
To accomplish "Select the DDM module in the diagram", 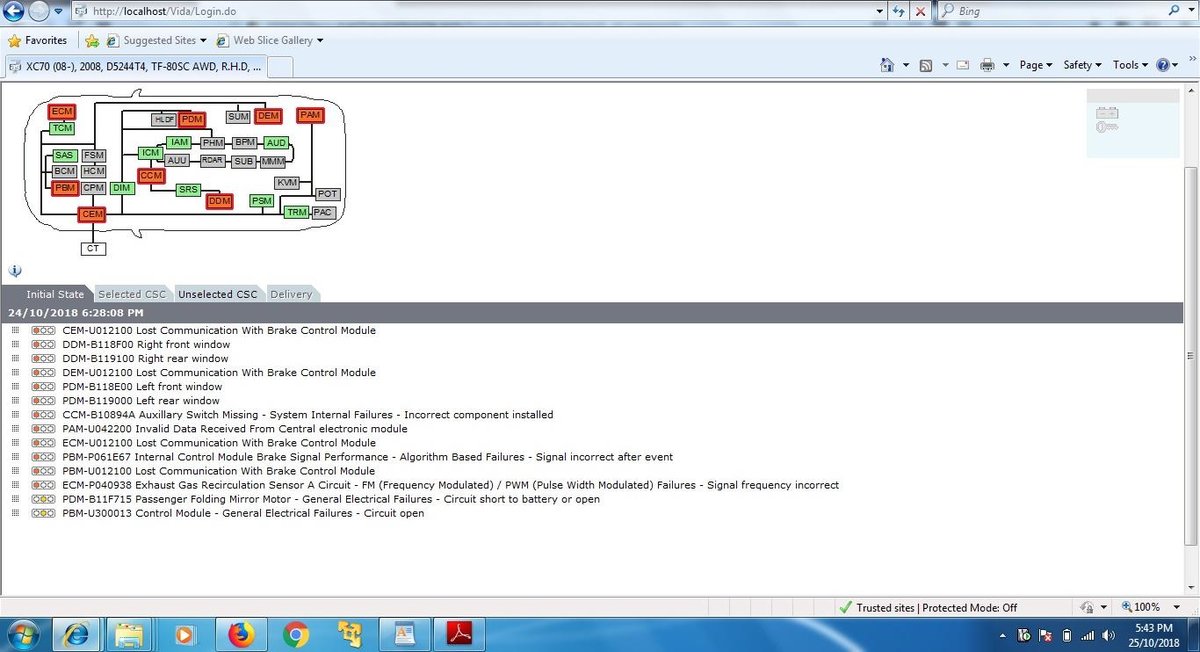I will pos(219,201).
